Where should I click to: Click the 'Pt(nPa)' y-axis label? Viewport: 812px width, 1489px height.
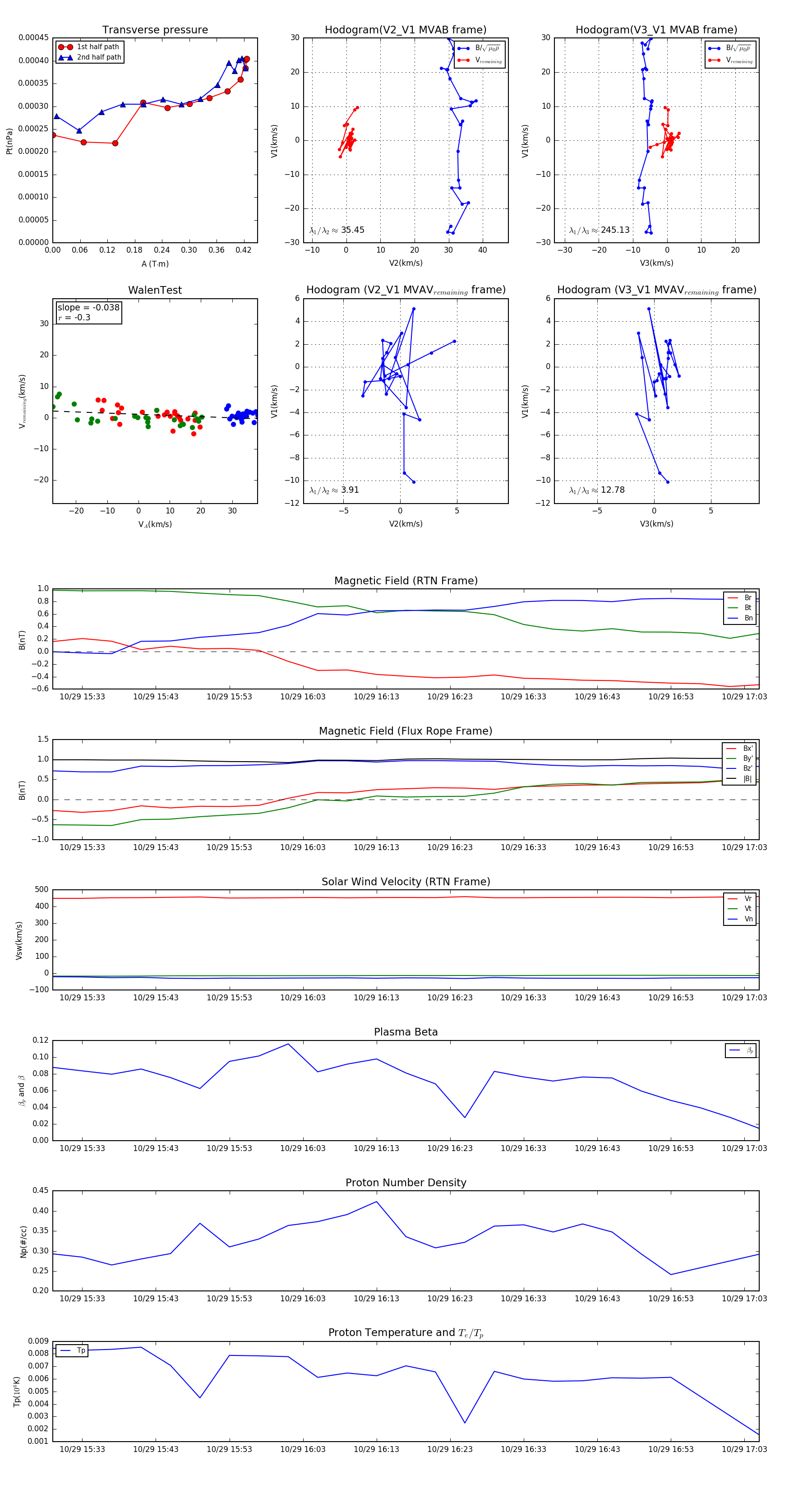[x=9, y=140]
